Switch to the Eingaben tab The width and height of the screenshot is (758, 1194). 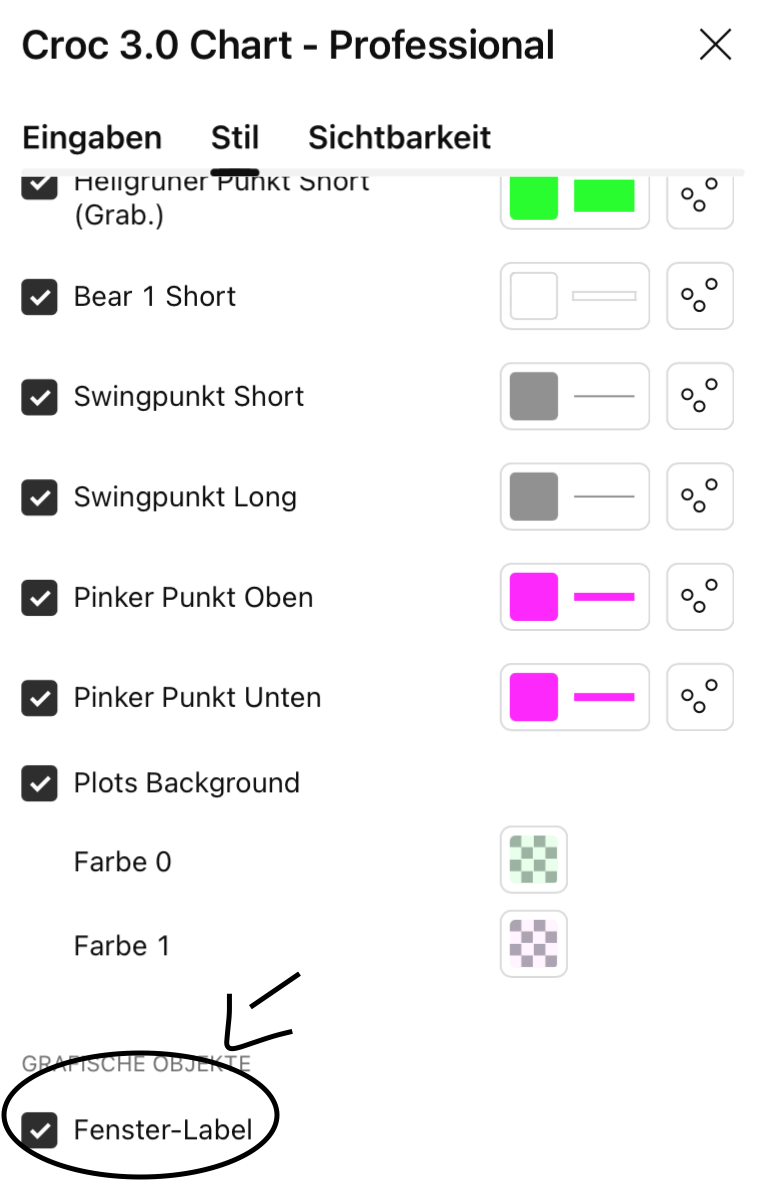(x=92, y=137)
